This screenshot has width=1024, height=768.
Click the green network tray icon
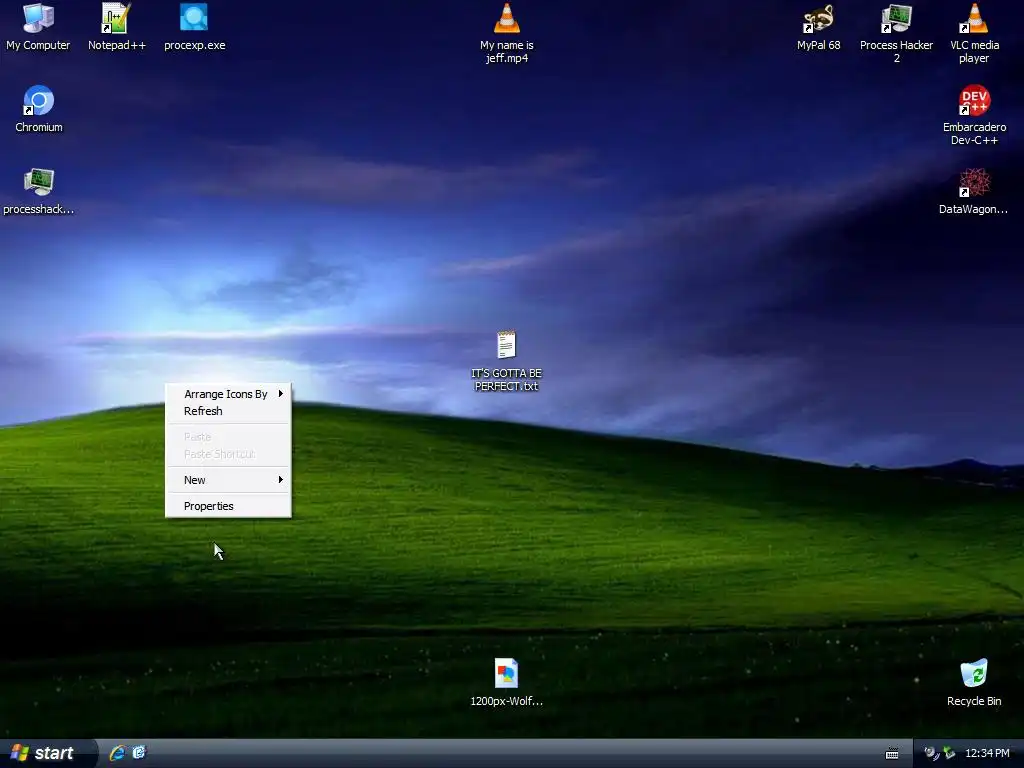pyautogui.click(x=949, y=754)
